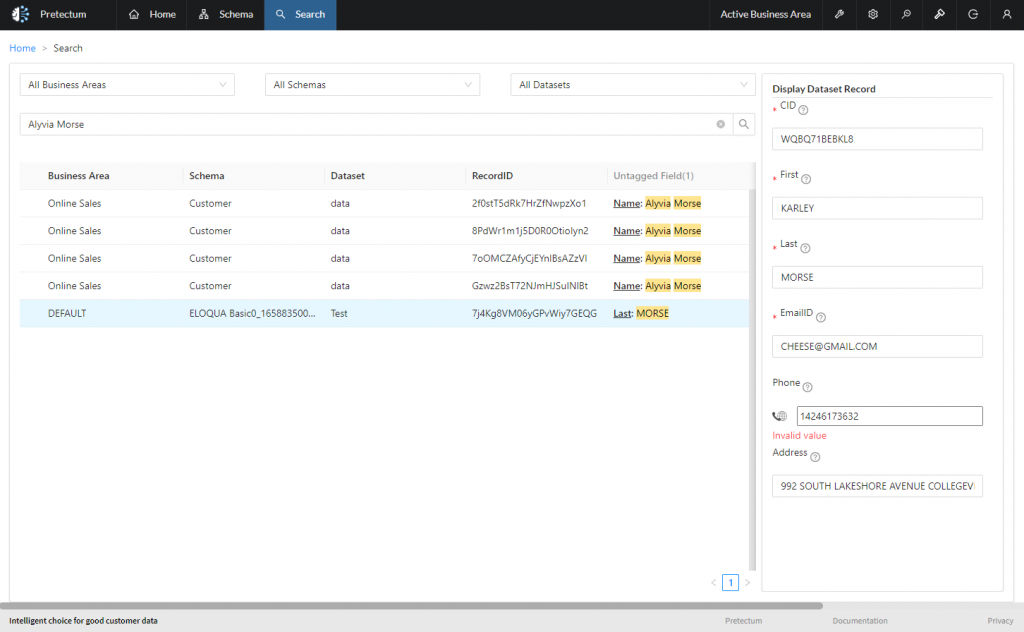The height and width of the screenshot is (632, 1024).
Task: Go to the previous results page
Action: click(714, 582)
